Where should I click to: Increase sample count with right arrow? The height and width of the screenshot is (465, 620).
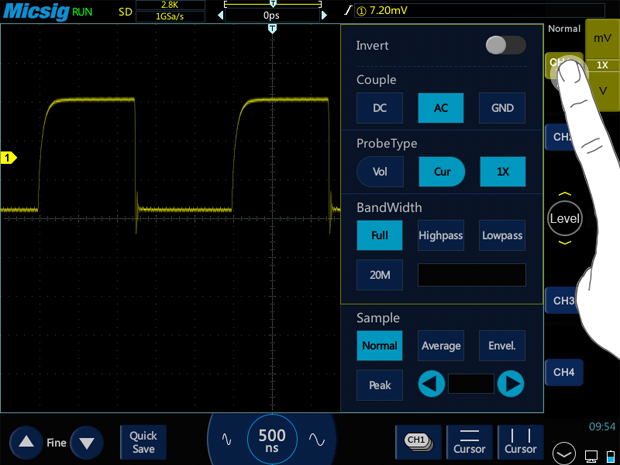tap(511, 384)
